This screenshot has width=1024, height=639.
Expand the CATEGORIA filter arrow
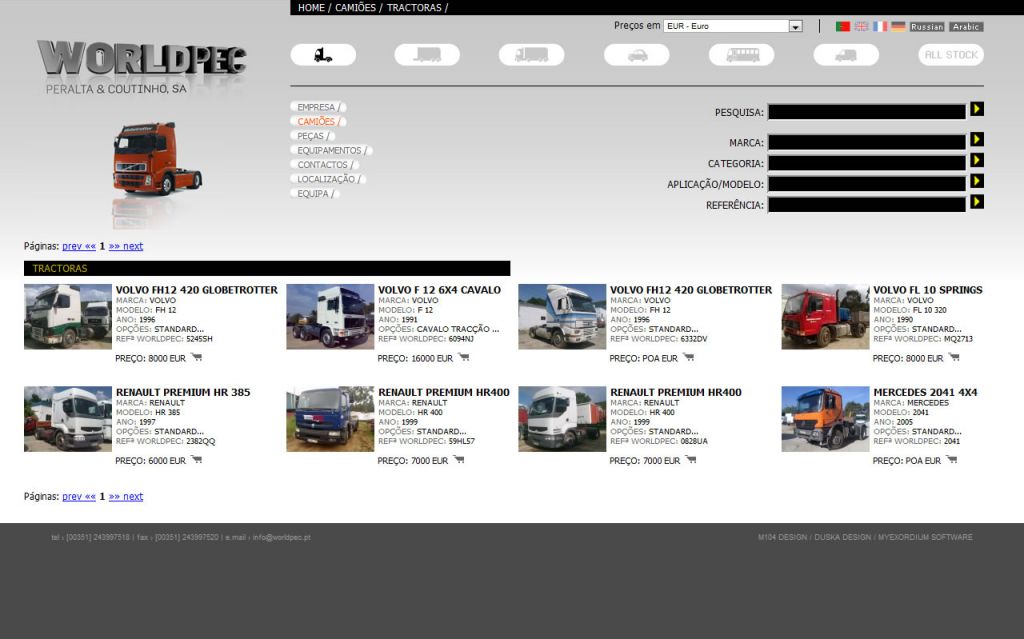pyautogui.click(x=977, y=160)
